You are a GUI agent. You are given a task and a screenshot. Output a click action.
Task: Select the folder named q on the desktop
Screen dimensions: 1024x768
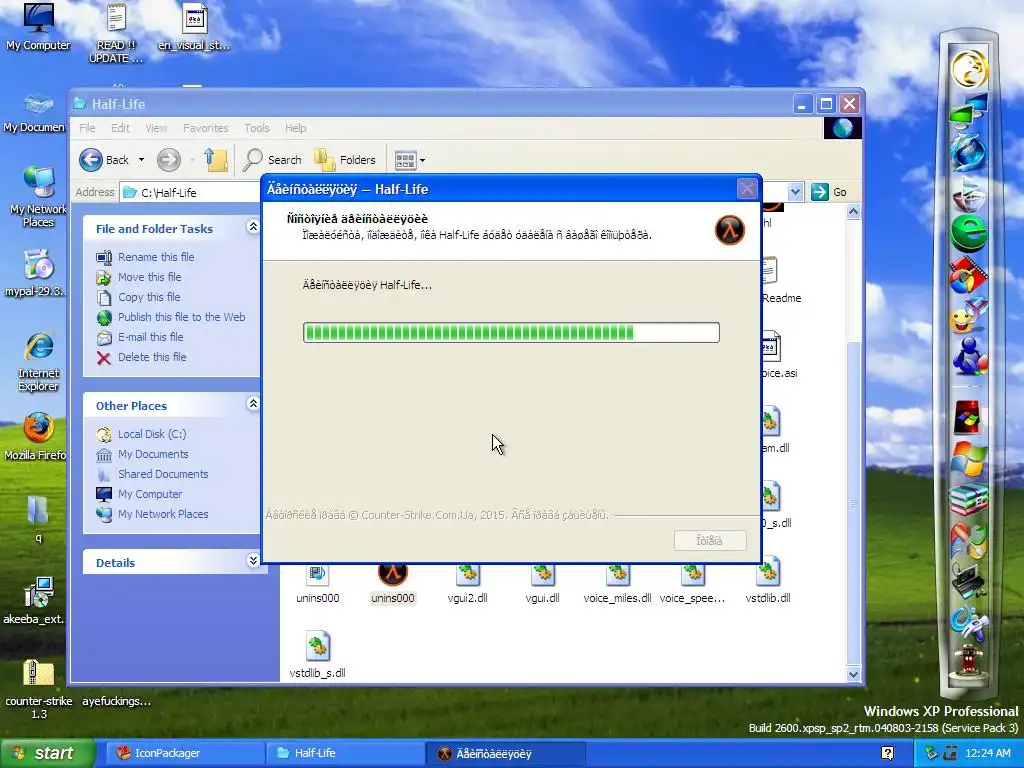pos(38,519)
